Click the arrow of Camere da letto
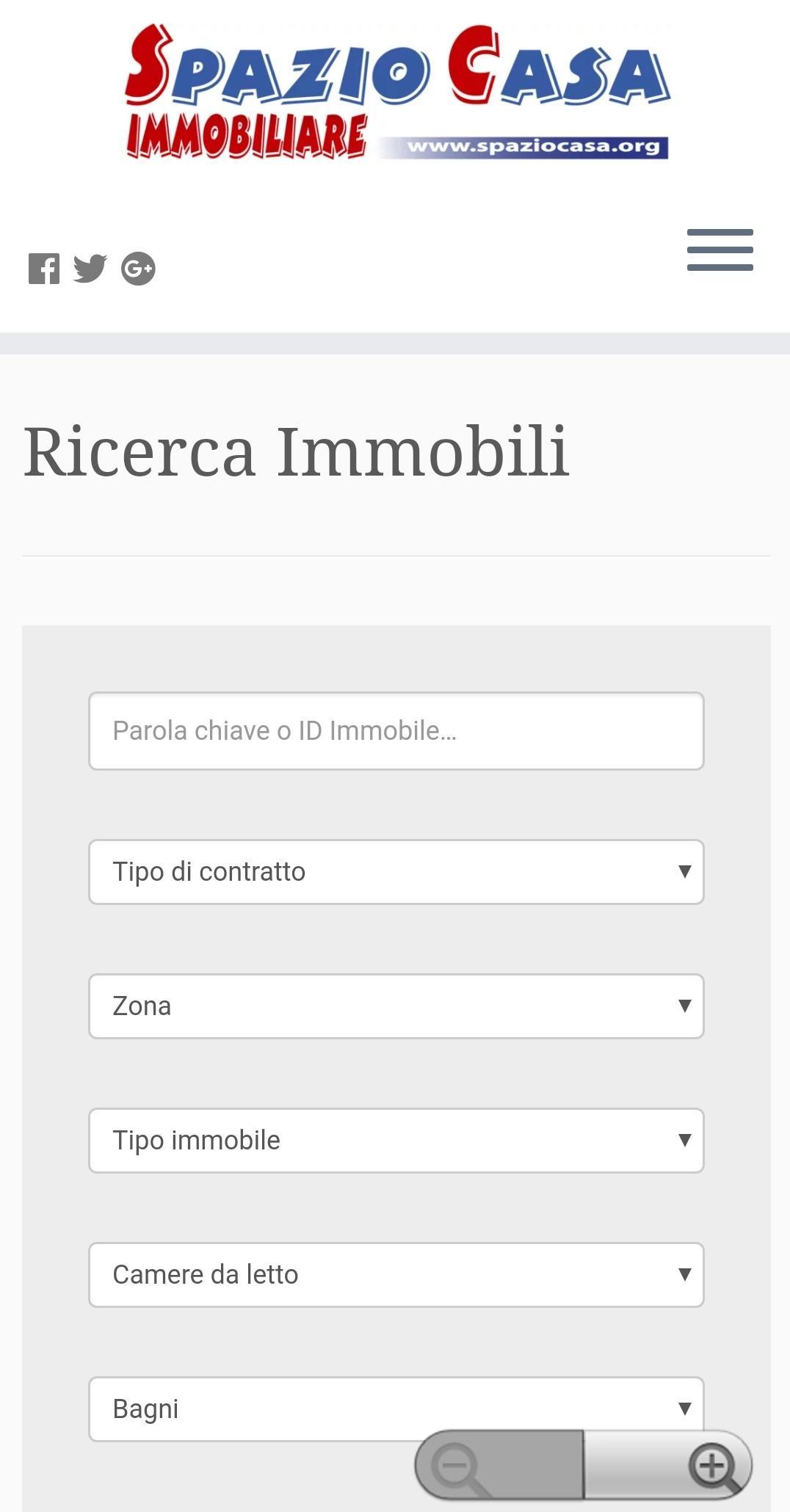The height and width of the screenshot is (1512, 790). [684, 1275]
